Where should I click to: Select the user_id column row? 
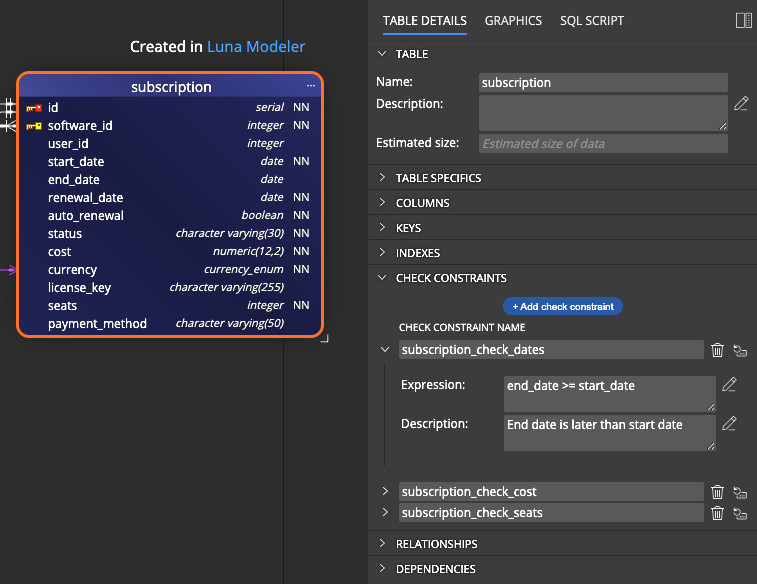click(170, 143)
